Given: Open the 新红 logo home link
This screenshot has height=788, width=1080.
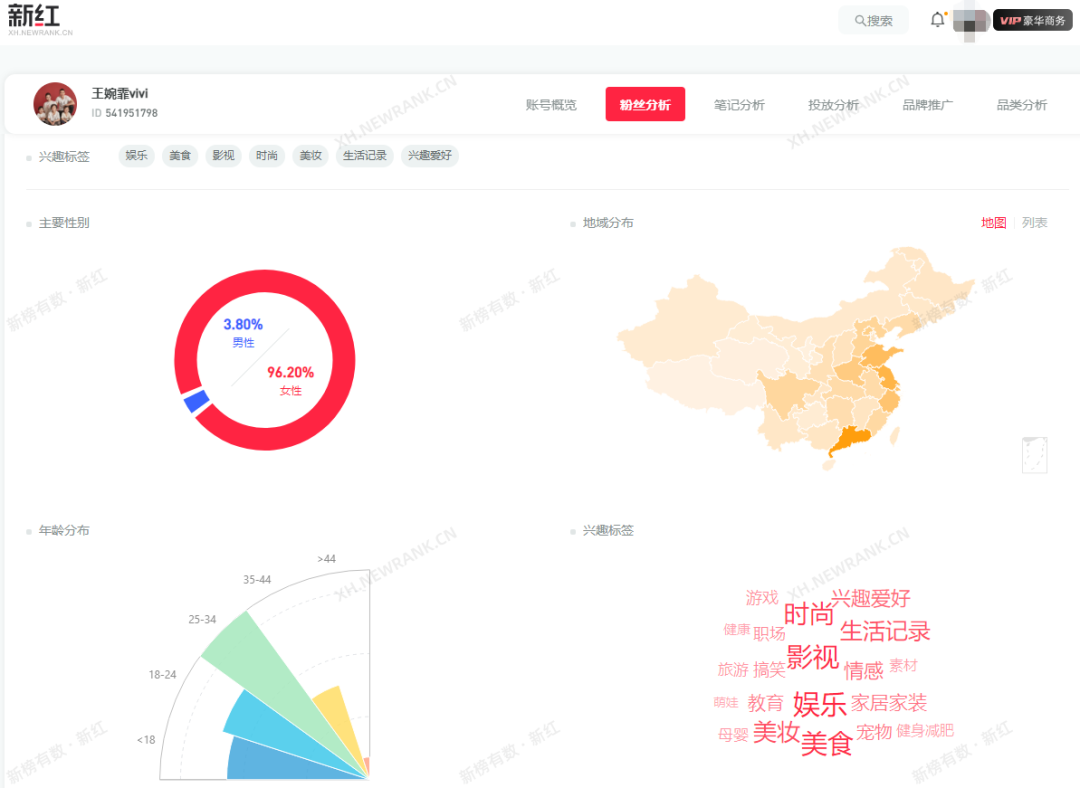Looking at the screenshot, I should click(39, 20).
